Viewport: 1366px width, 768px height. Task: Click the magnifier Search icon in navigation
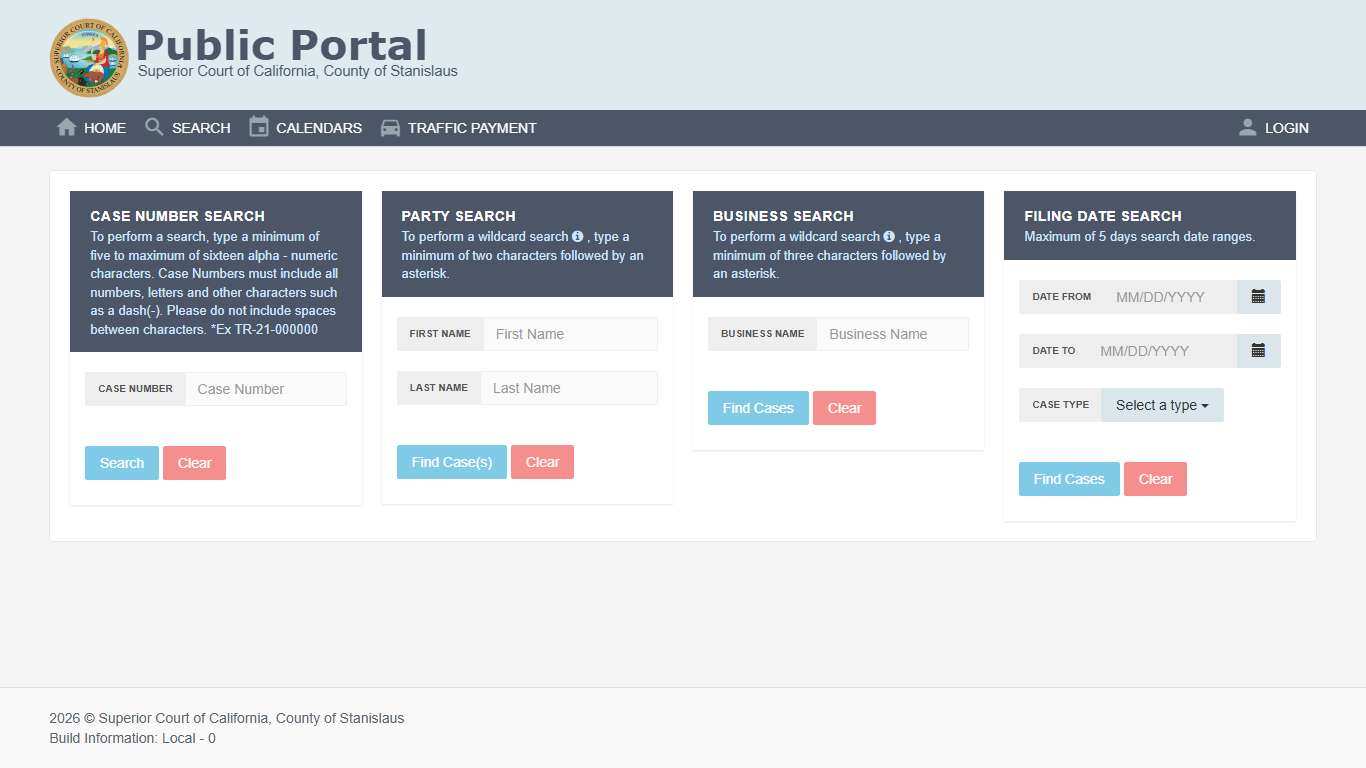coord(153,127)
